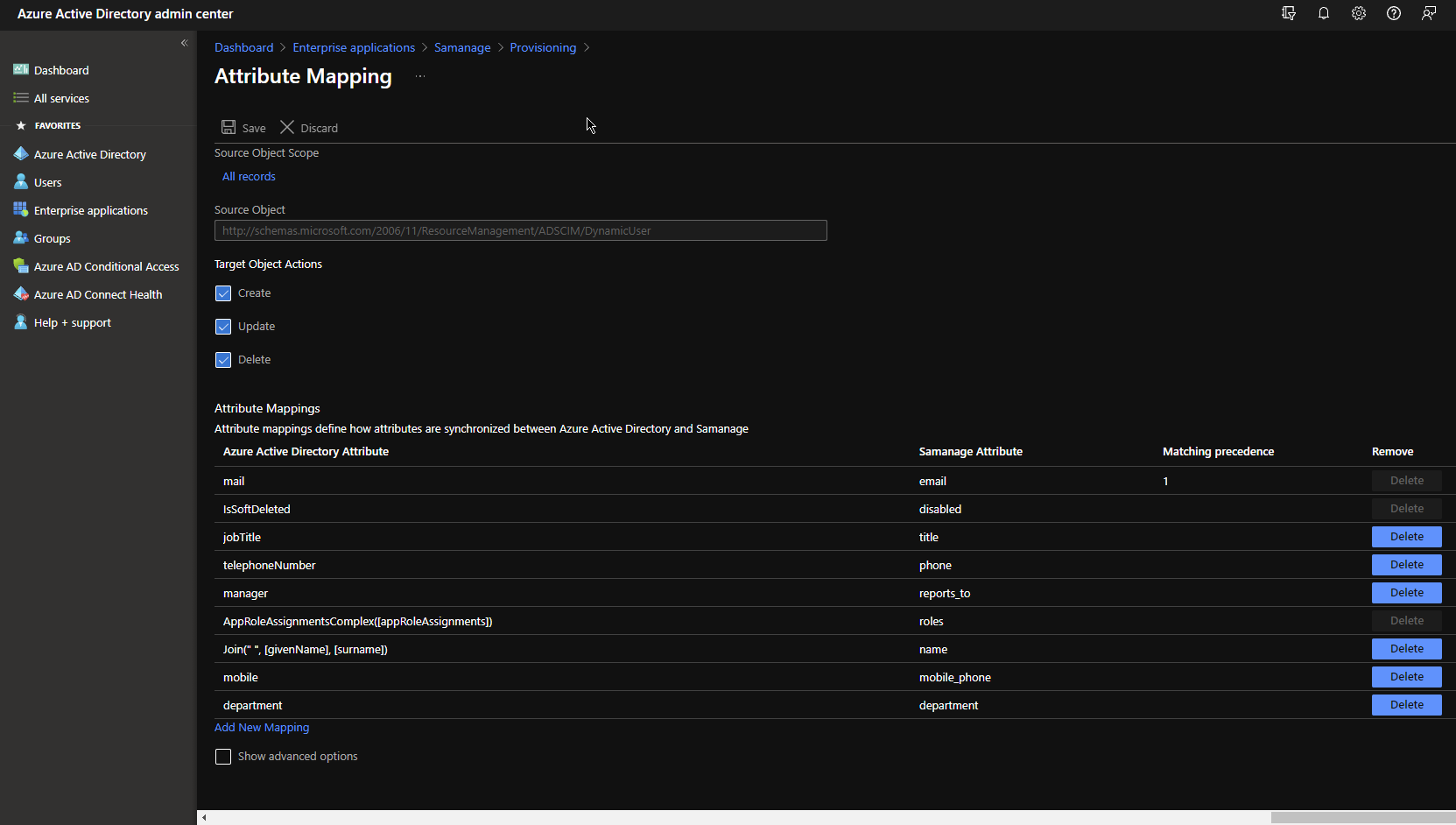Click the Groups sidebar icon
This screenshot has width=1456, height=825.
pyautogui.click(x=21, y=238)
